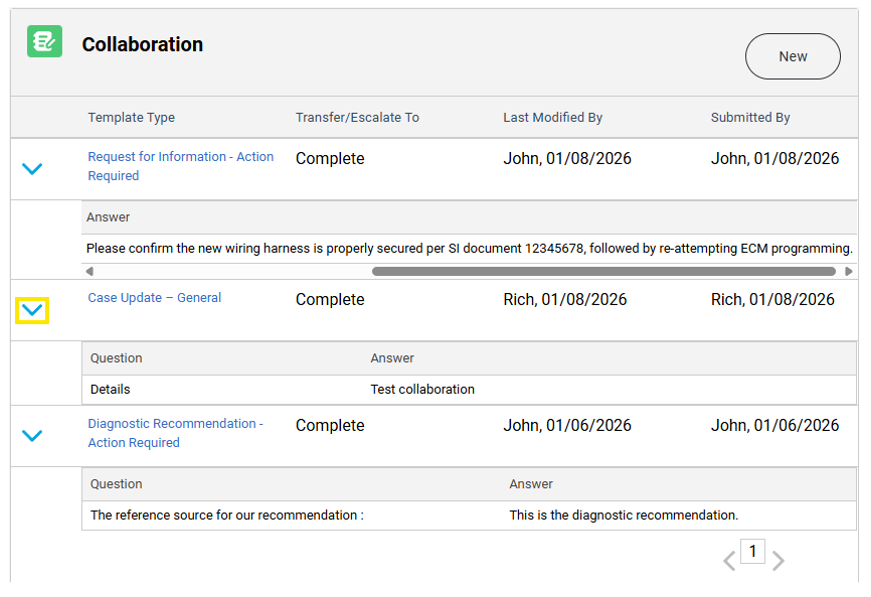
Task: Collapse the Case Update – General row
Action: click(x=33, y=311)
